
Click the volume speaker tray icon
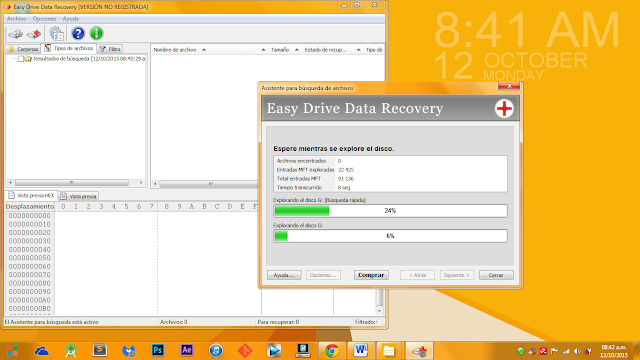tap(577, 351)
